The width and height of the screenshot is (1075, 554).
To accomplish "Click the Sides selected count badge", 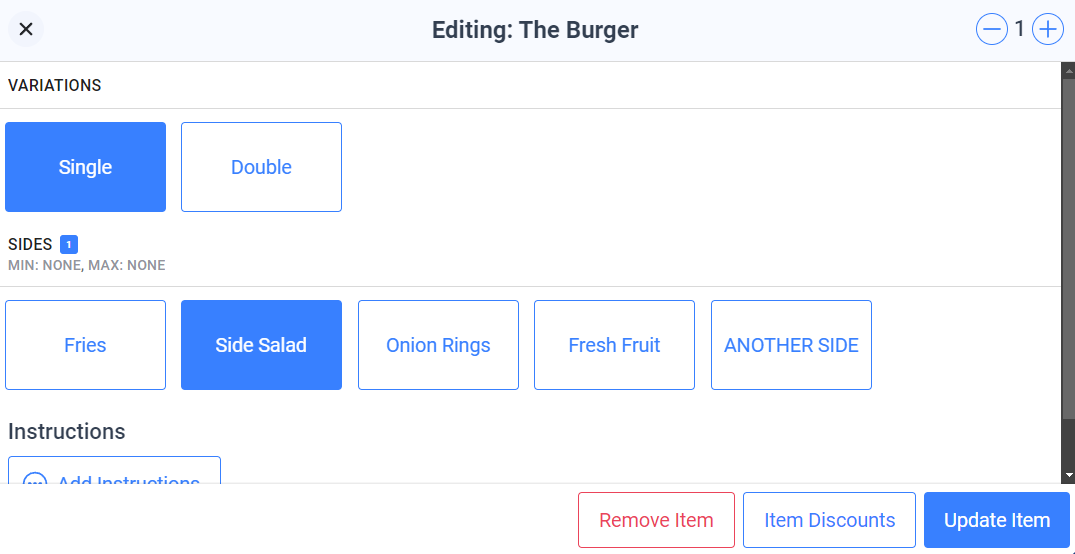I will coord(69,244).
